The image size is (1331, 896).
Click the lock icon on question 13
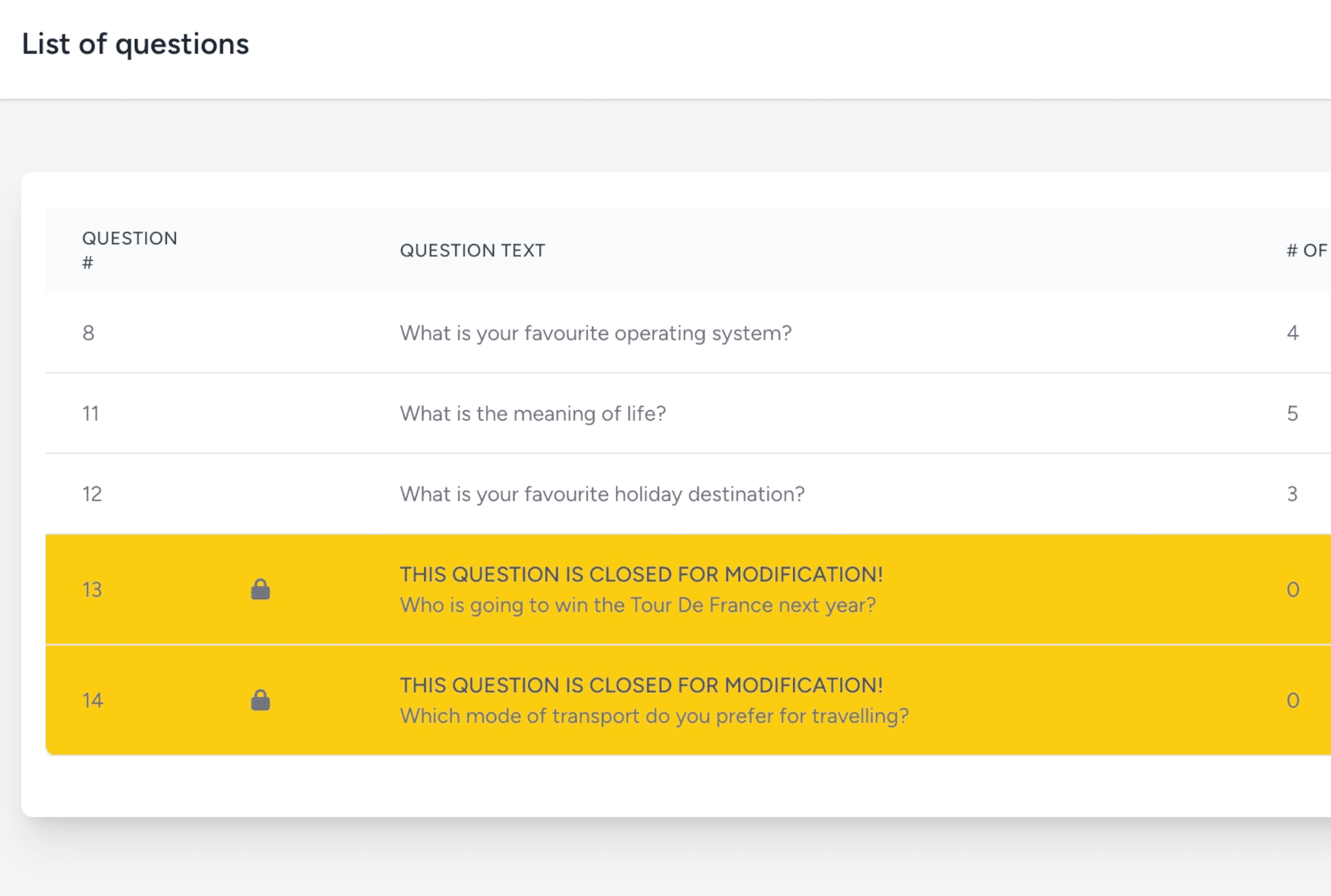[260, 589]
